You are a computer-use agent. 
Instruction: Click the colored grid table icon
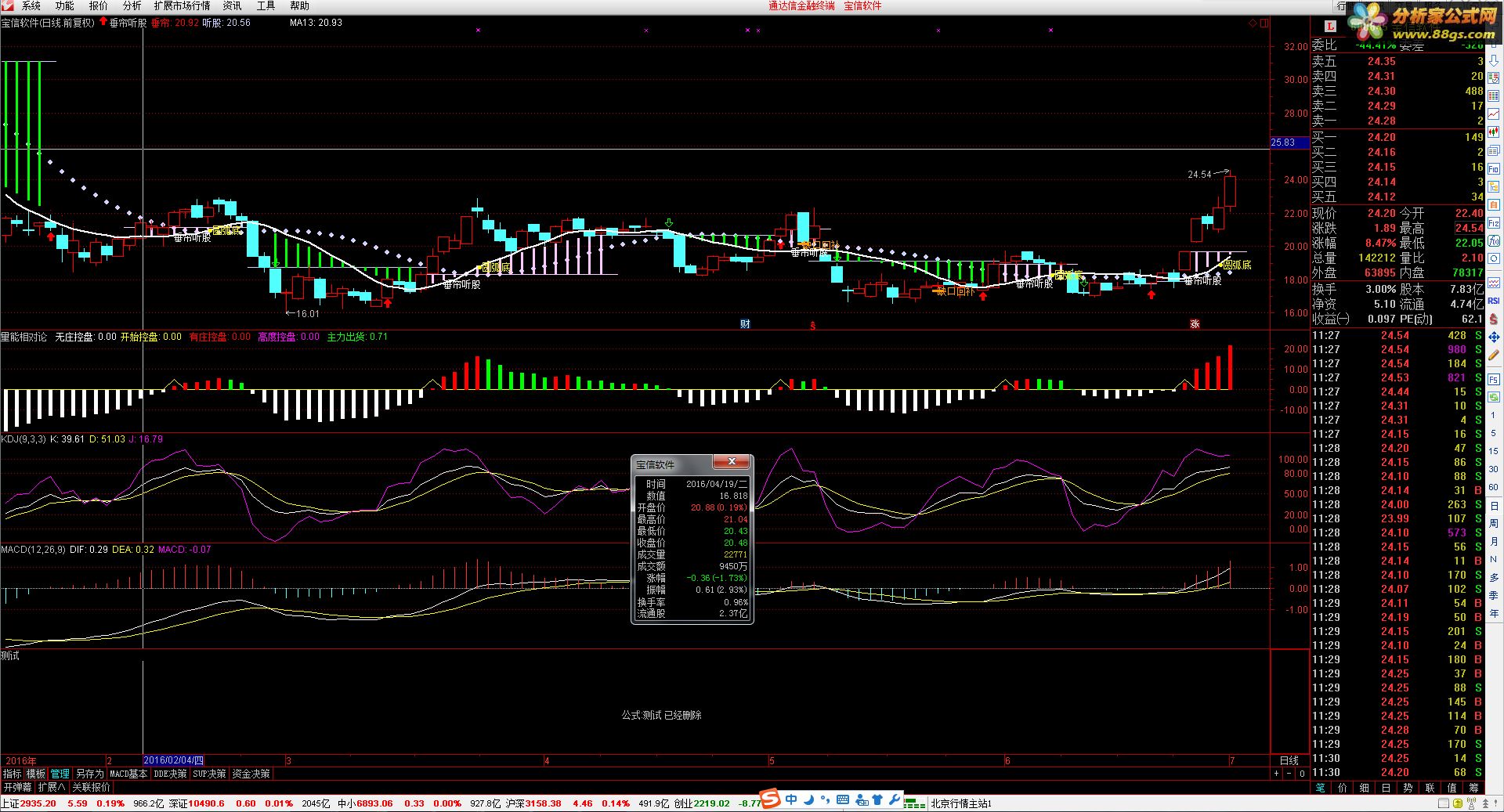tap(1494, 96)
